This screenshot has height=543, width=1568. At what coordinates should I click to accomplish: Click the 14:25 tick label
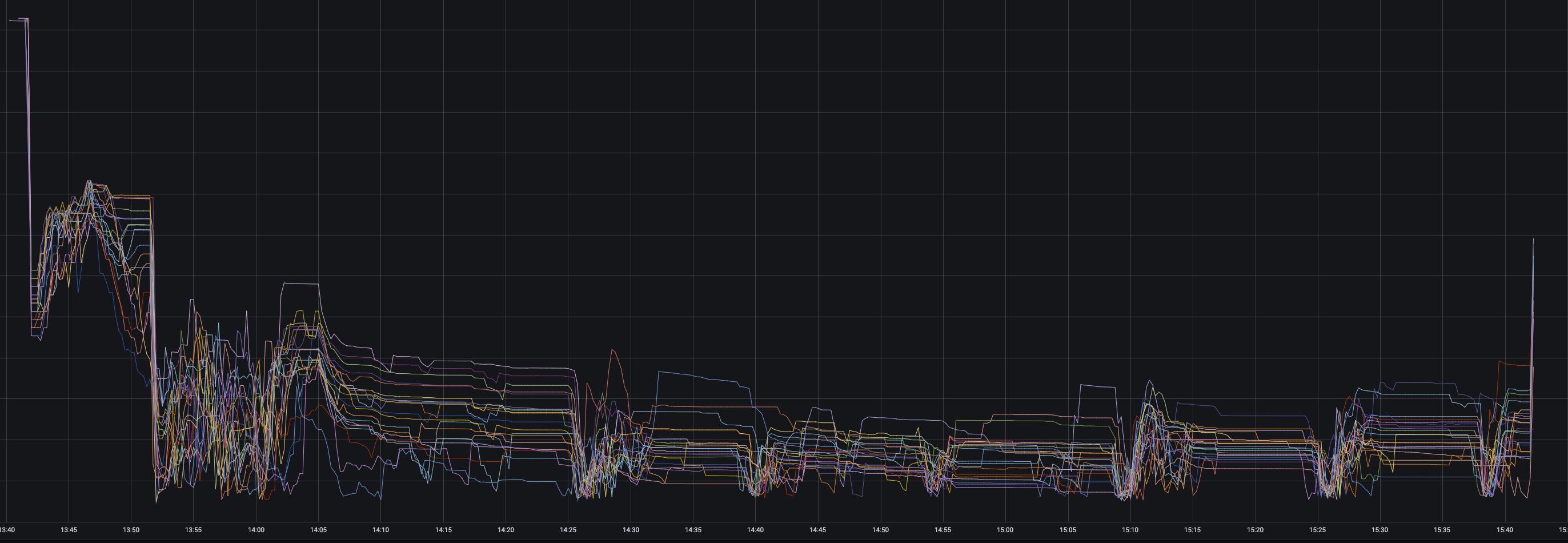point(568,530)
